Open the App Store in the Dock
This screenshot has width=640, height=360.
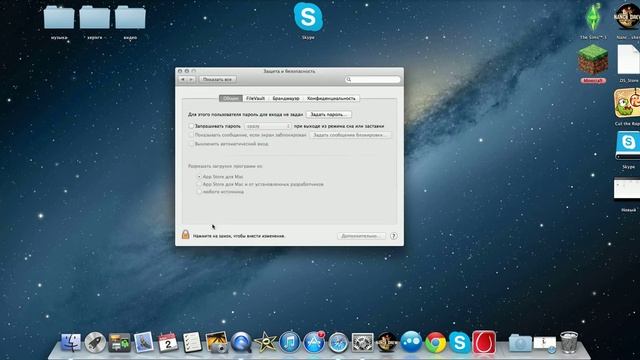[x=314, y=342]
